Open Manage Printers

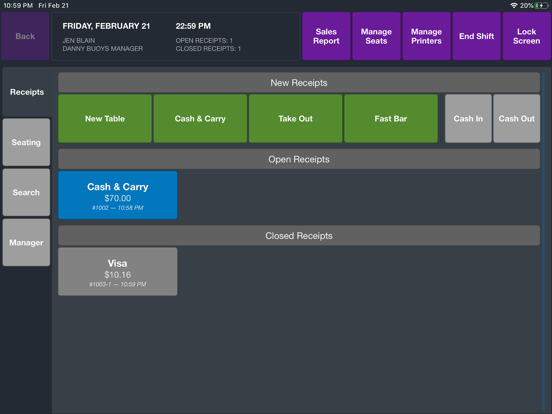426,36
